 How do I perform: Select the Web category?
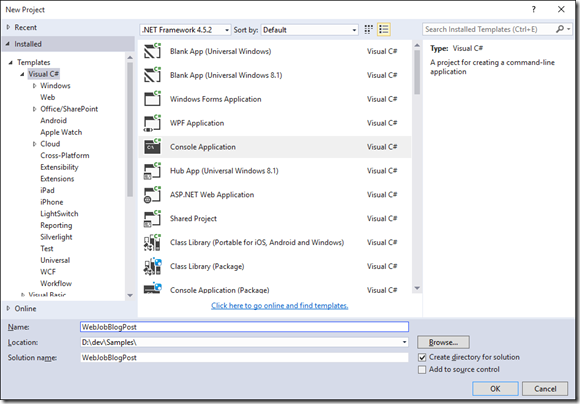coord(48,97)
